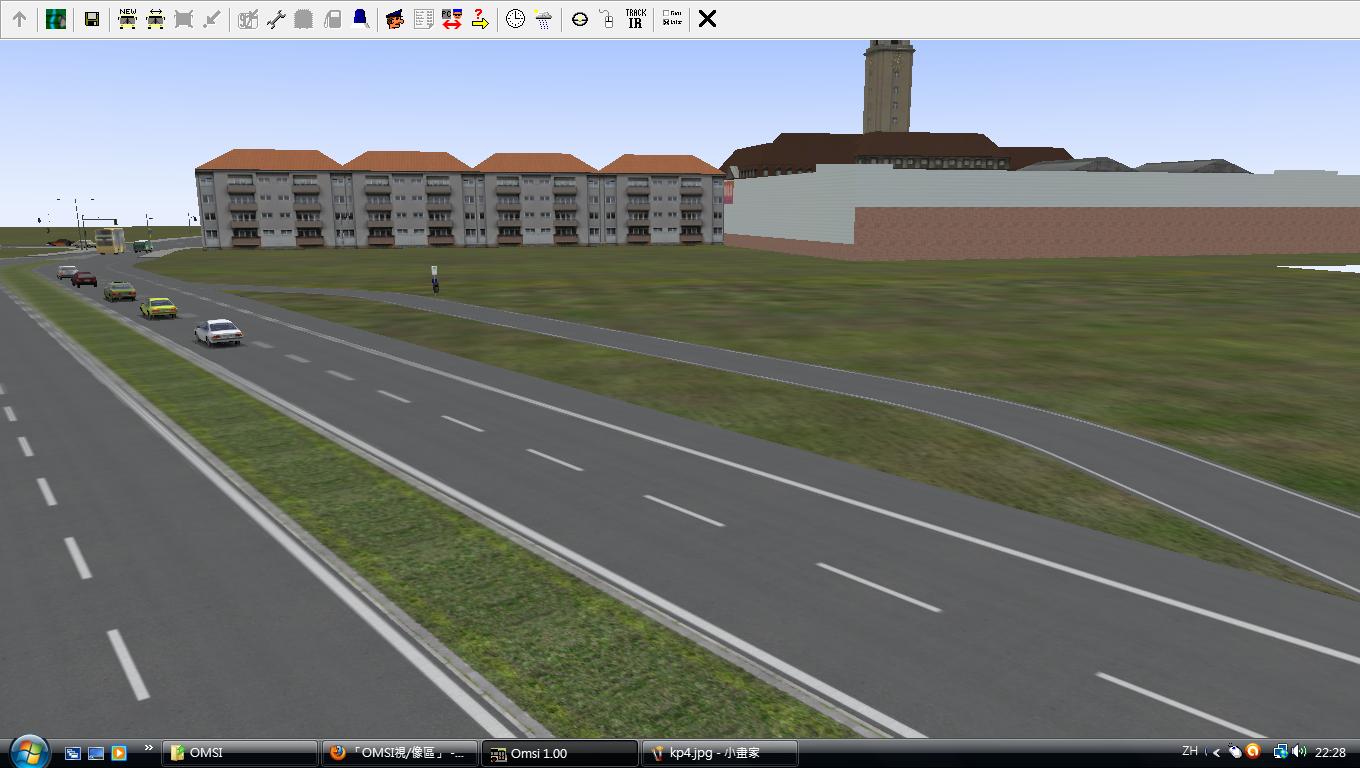Image resolution: width=1360 pixels, height=768 pixels.
Task: Click the network tray icon
Action: pos(1280,751)
